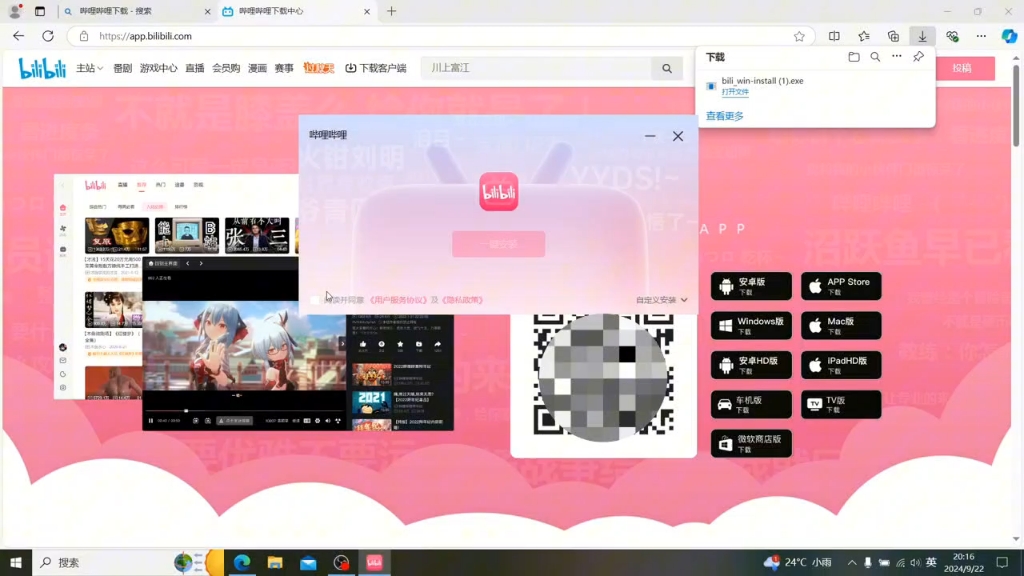Download the Windows版 client
The image size is (1024, 576).
[751, 325]
